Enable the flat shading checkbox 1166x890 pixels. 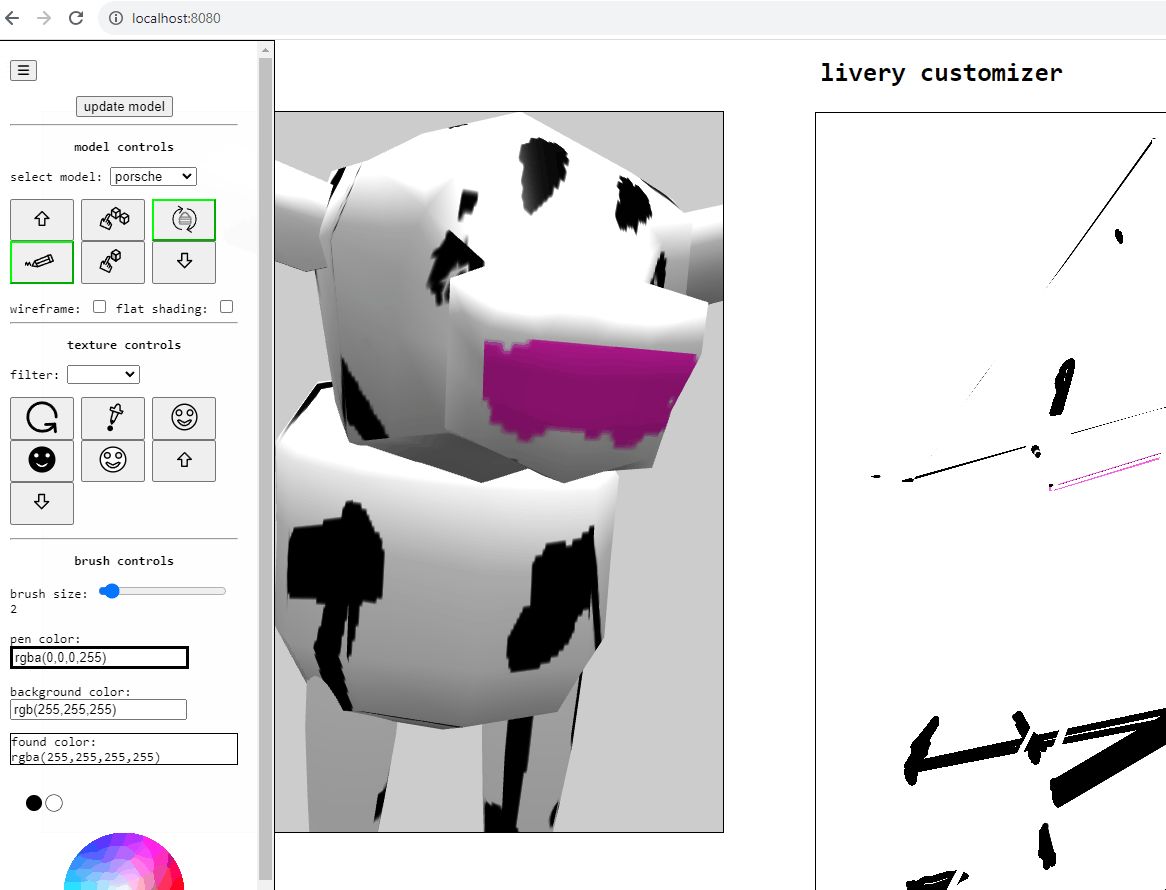[x=227, y=306]
